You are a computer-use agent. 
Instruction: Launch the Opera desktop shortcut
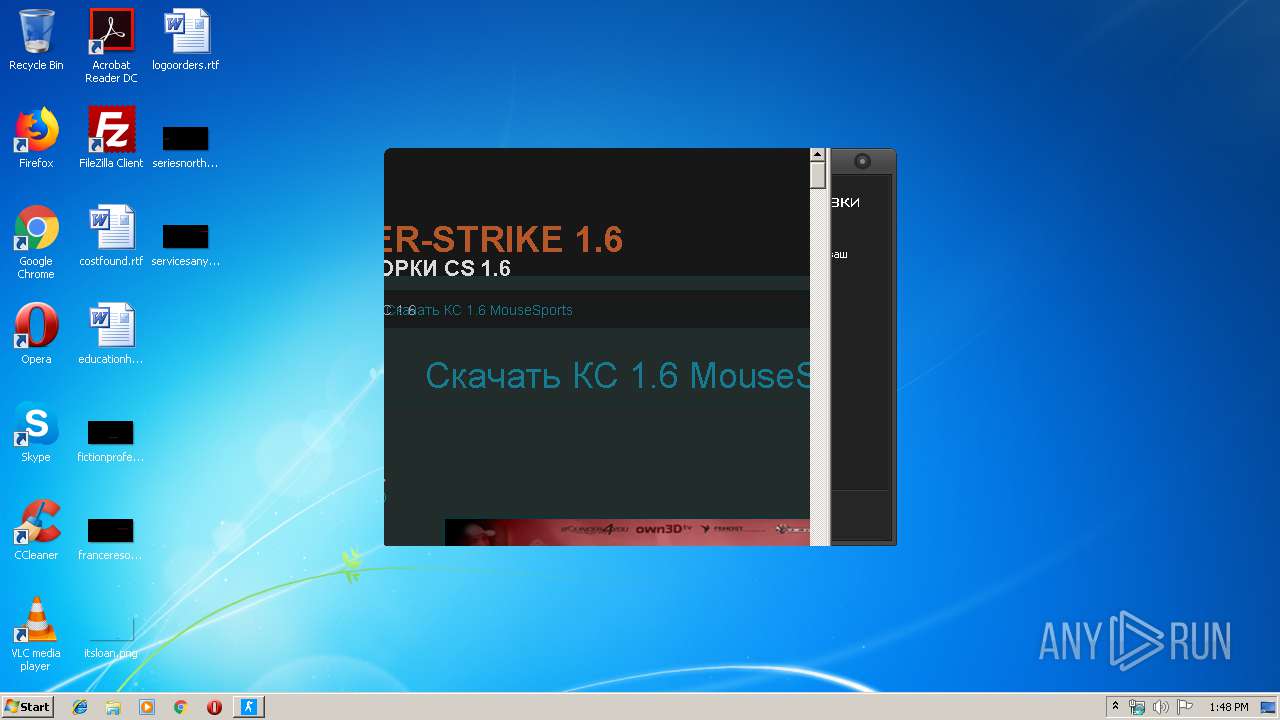tap(36, 334)
